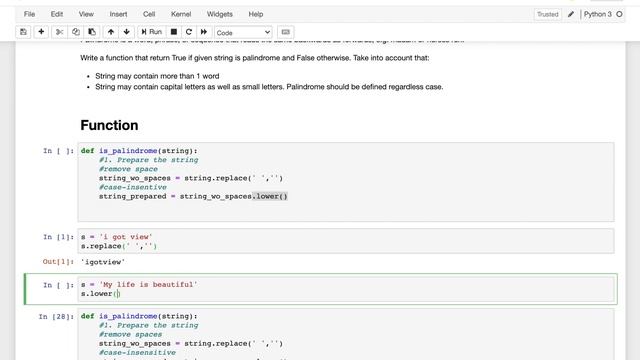The height and width of the screenshot is (360, 640).
Task: Focus the active cell with s.lower()
Action: pyautogui.click(x=346, y=289)
